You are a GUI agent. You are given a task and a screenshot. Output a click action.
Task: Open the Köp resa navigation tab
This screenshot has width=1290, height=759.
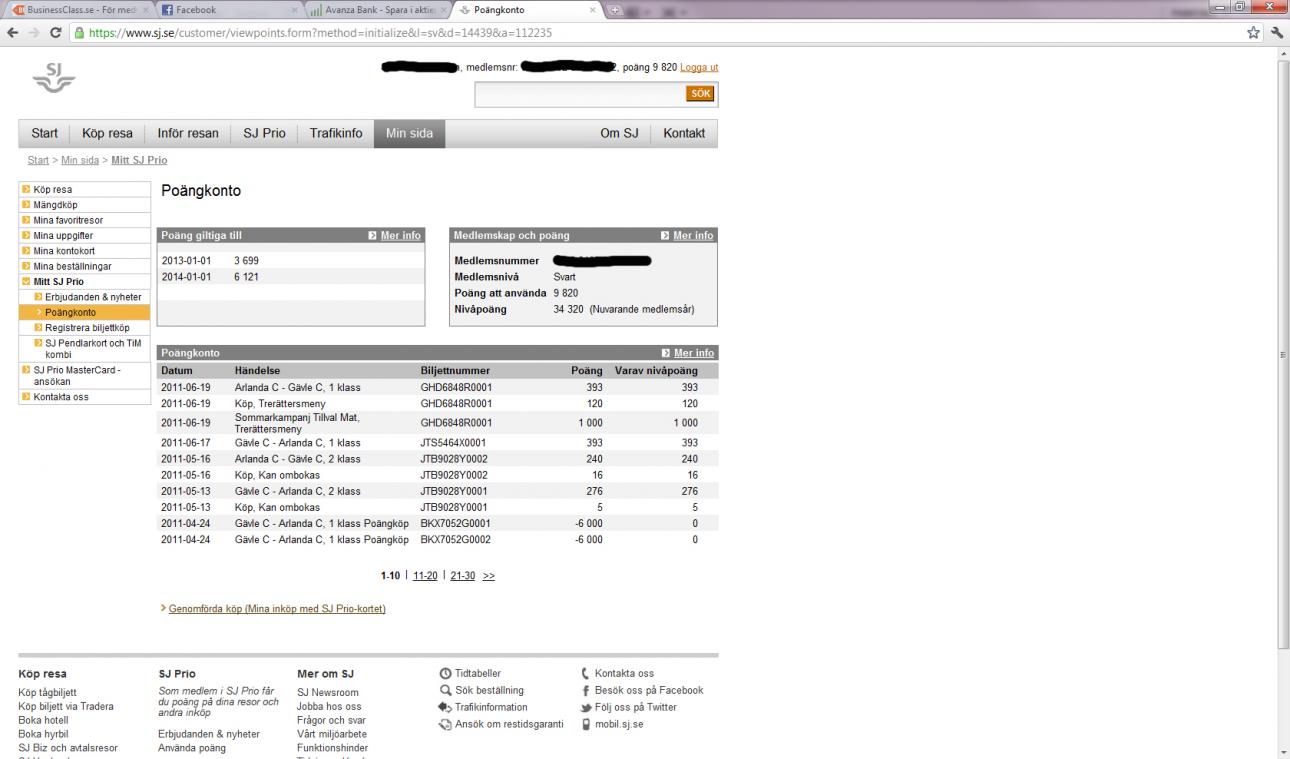107,134
